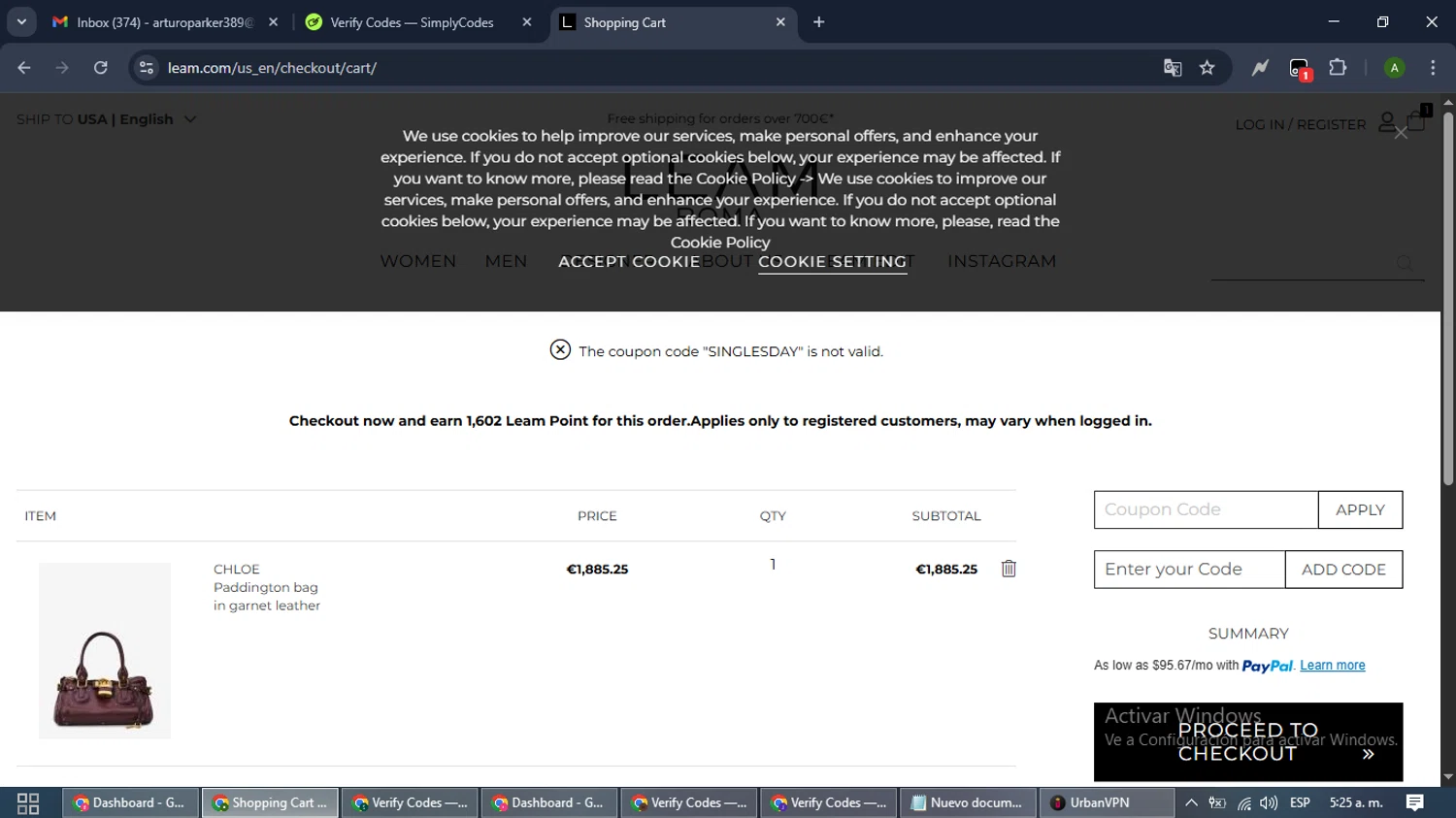Show hidden system tray icons

pos(1191,803)
